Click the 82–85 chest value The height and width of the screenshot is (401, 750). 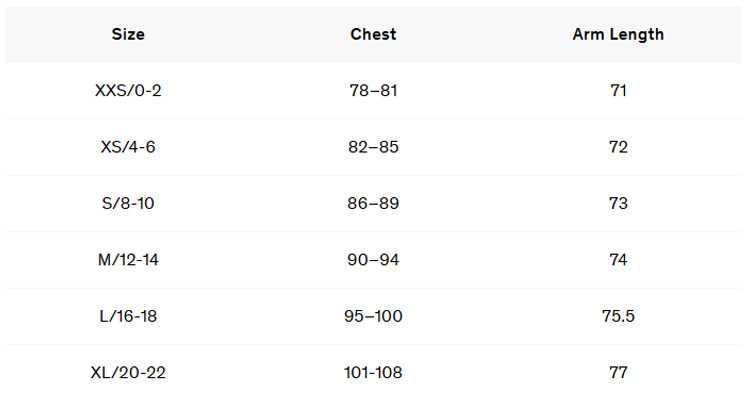(373, 147)
